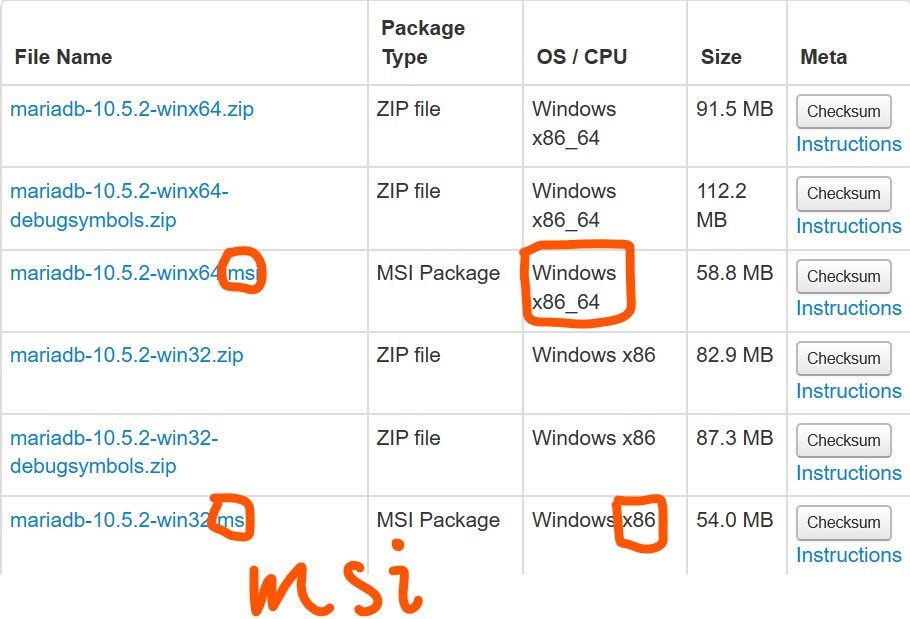View Checksum for the win32 MSI package
The image size is (910, 619).
coord(843,523)
